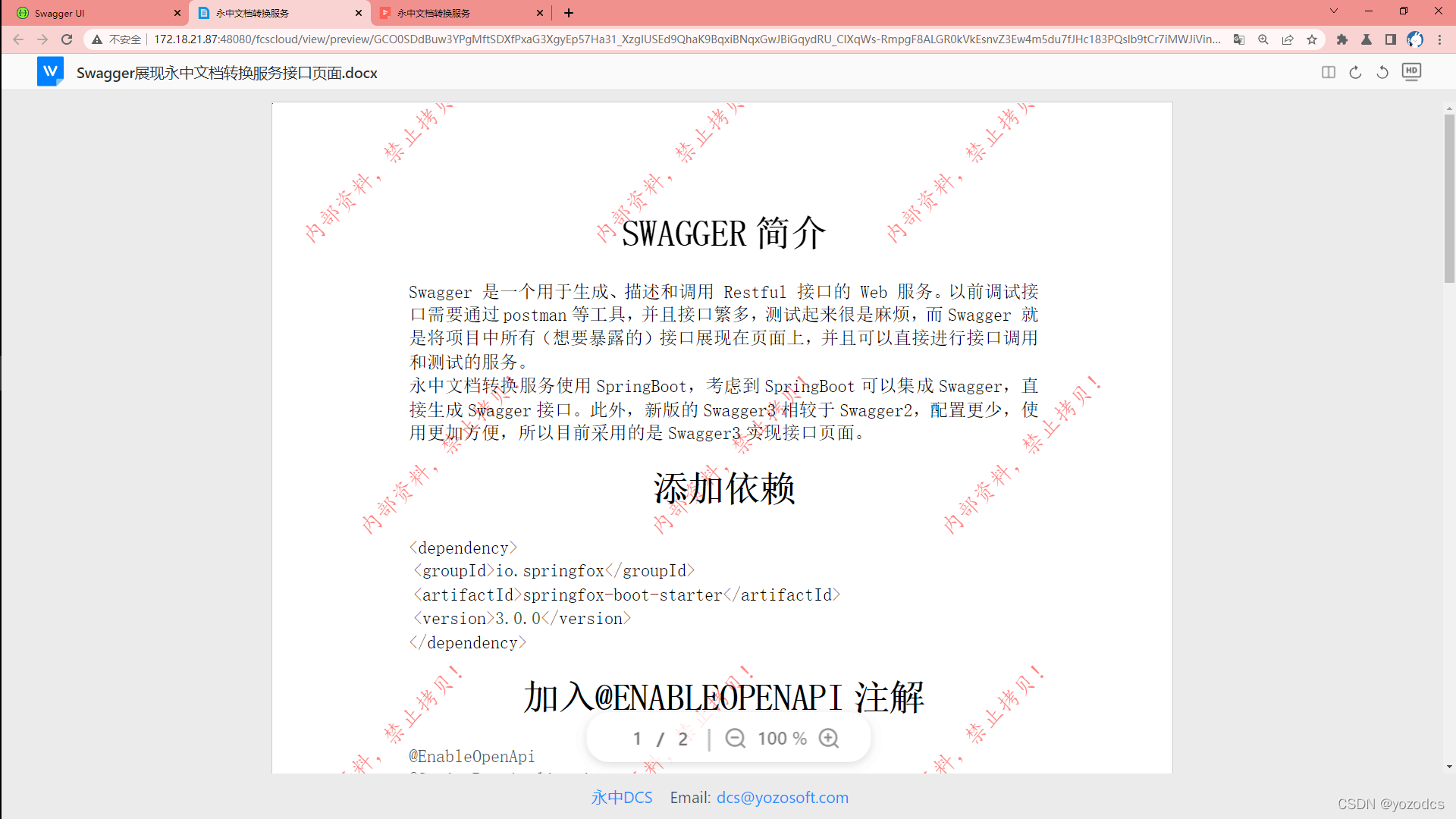Click the docx file name title
Image resolution: width=1456 pixels, height=819 pixels.
[x=227, y=73]
